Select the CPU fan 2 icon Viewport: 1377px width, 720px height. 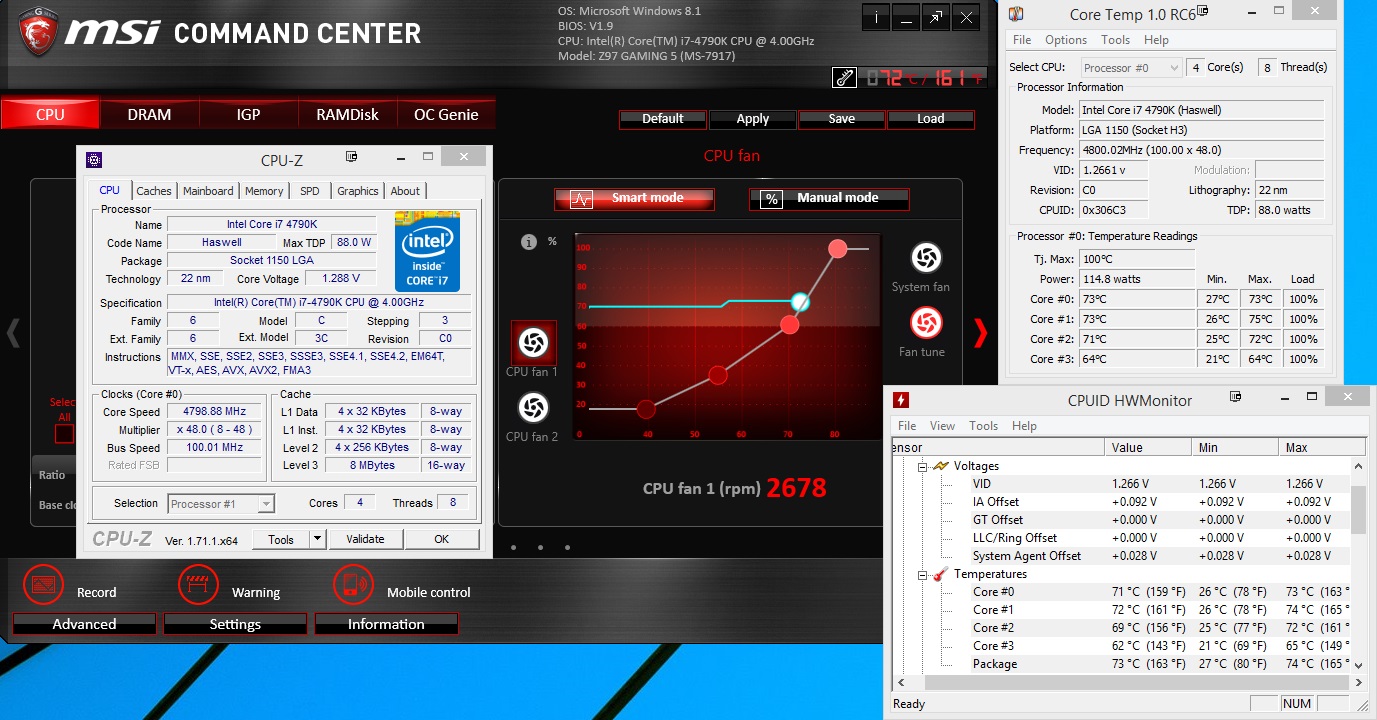pyautogui.click(x=533, y=407)
